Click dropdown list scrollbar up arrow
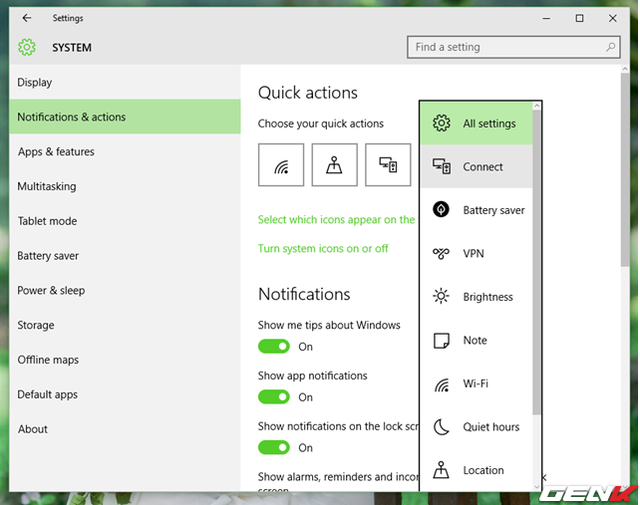This screenshot has height=505, width=640. click(x=537, y=106)
